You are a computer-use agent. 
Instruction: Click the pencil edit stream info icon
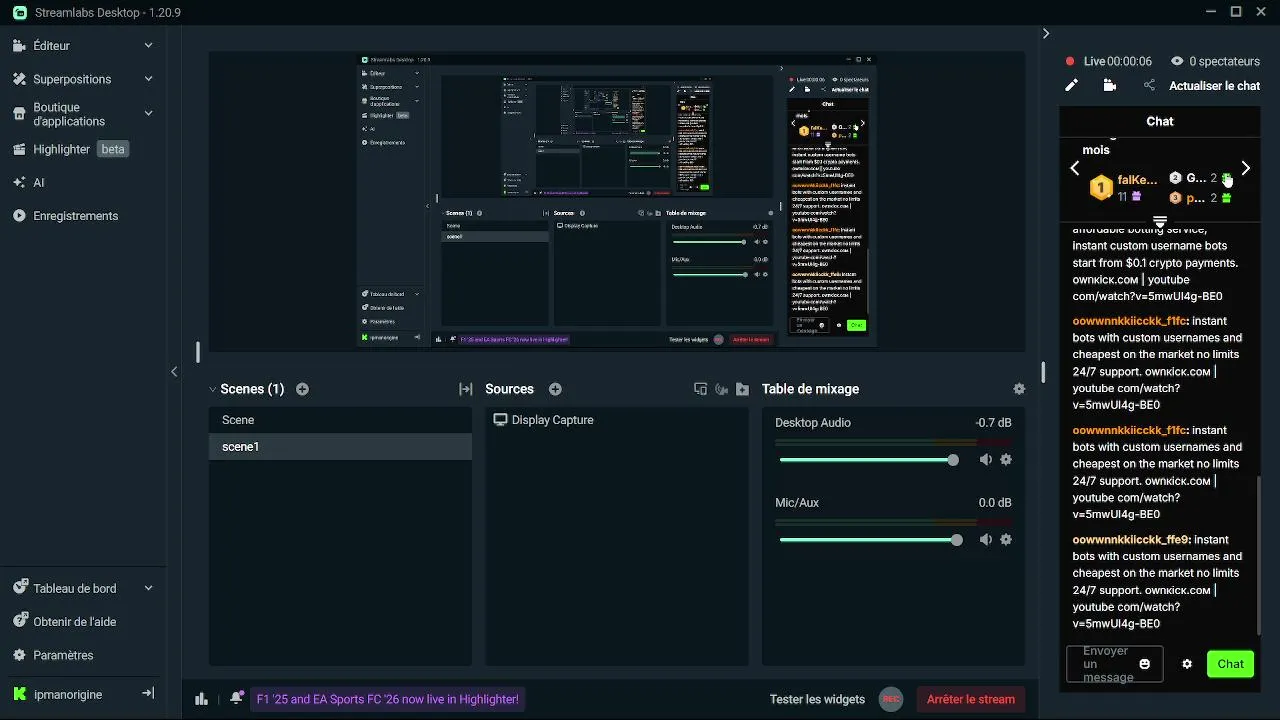pos(1071,86)
